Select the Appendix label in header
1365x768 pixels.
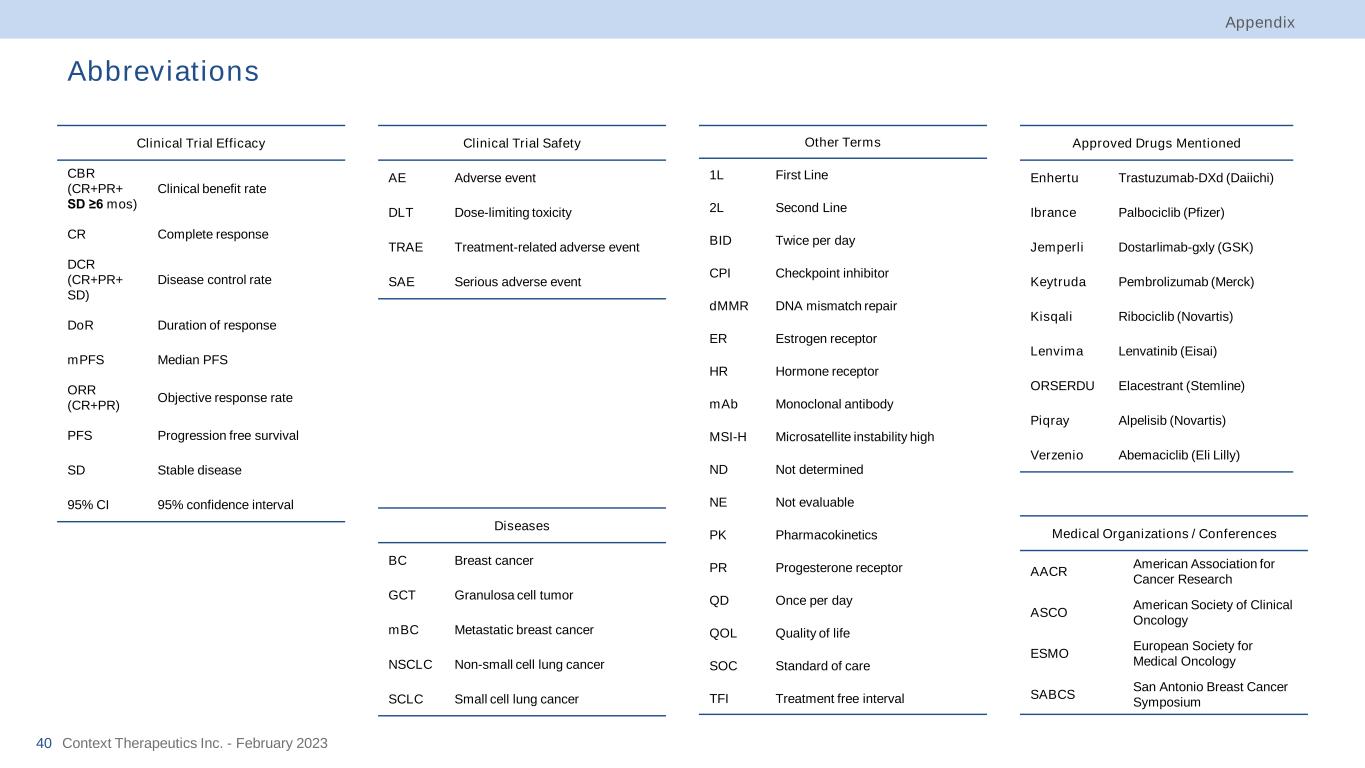1260,22
